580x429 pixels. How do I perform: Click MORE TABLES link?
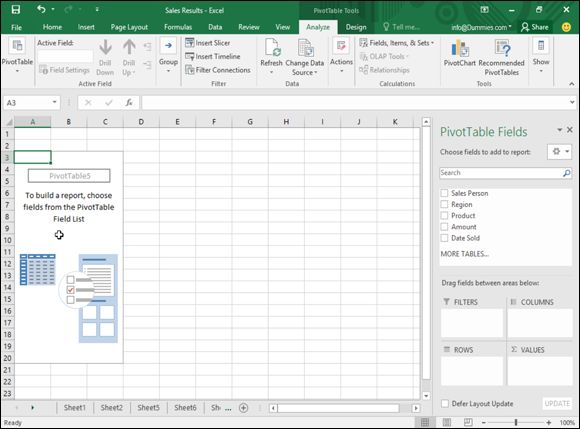point(465,254)
